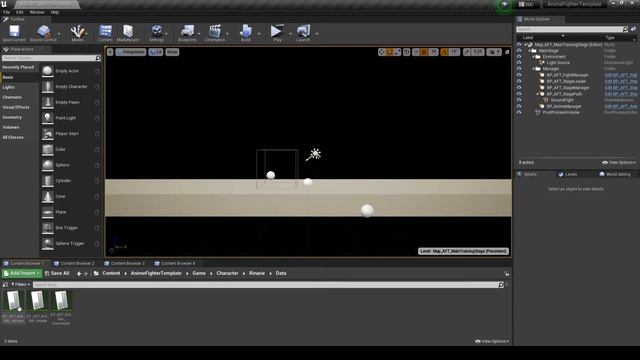640x360 pixels.
Task: Select Cube in Place Actors
Action: [71, 149]
